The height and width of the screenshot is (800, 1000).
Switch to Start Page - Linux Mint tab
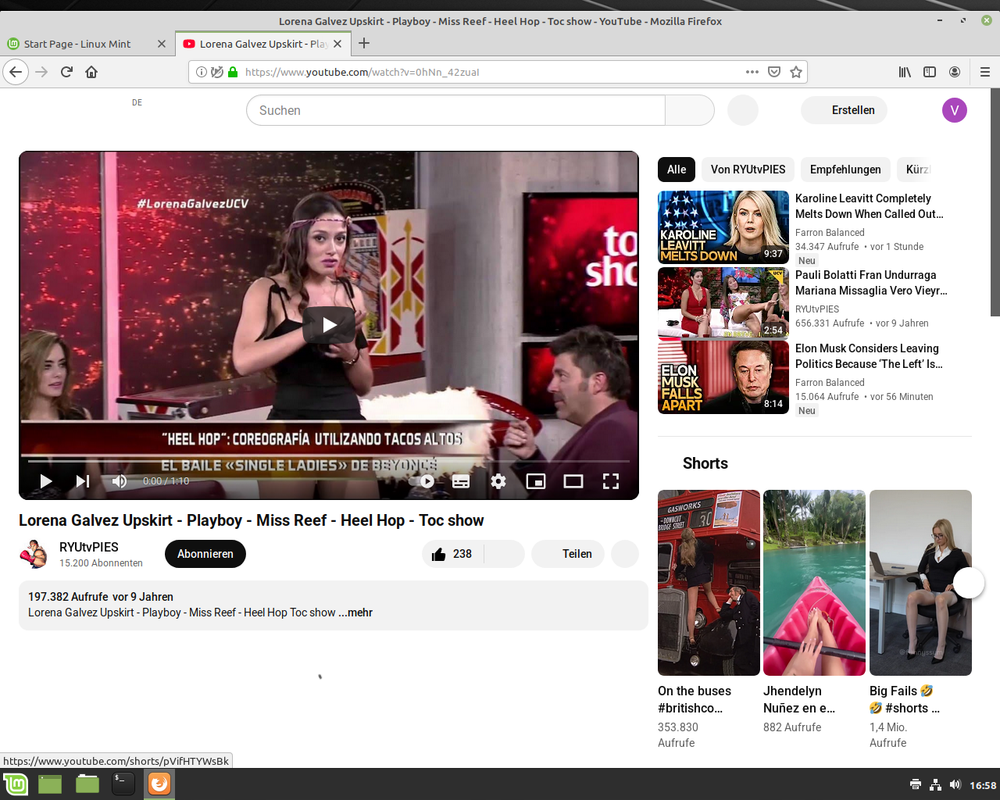coord(87,44)
